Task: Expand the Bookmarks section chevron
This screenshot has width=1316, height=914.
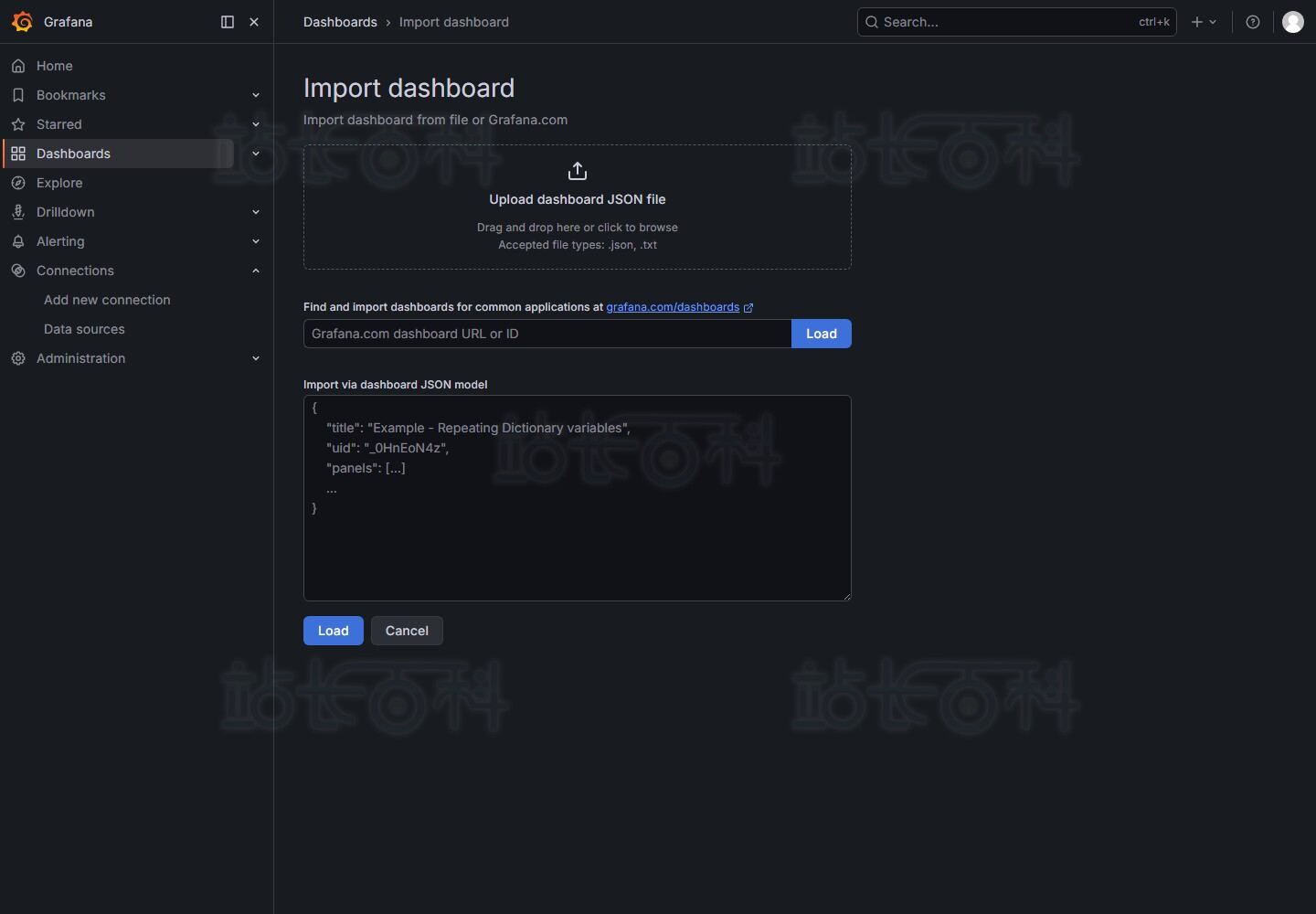Action: coord(256,95)
